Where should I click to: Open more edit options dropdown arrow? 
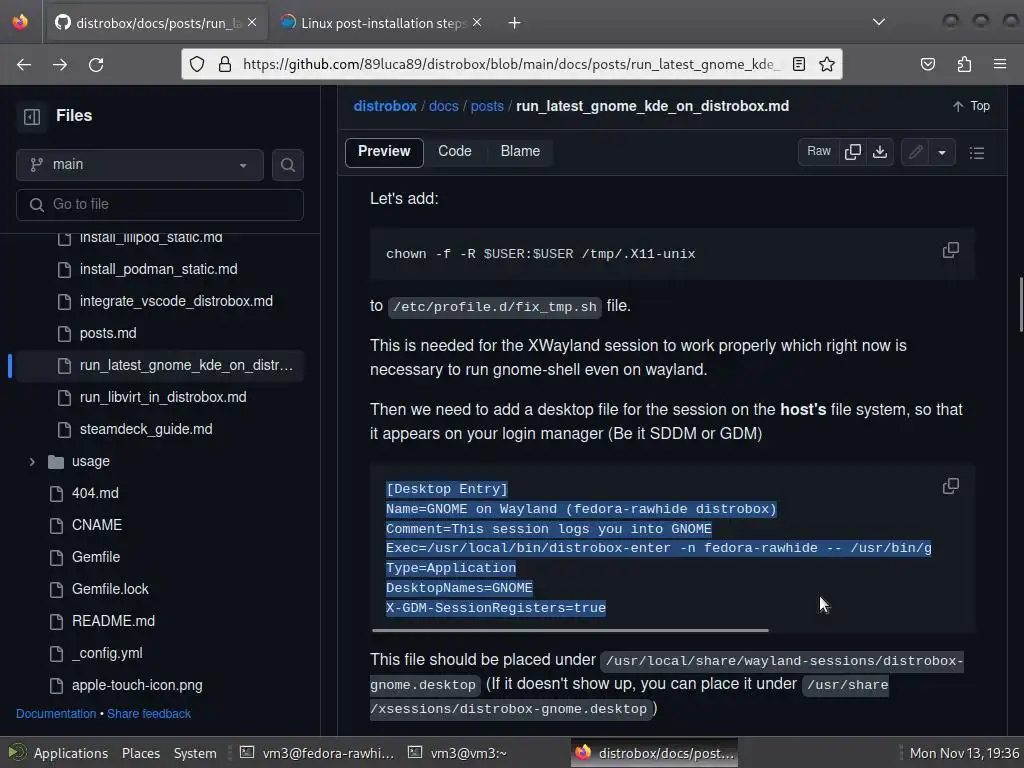click(x=942, y=152)
